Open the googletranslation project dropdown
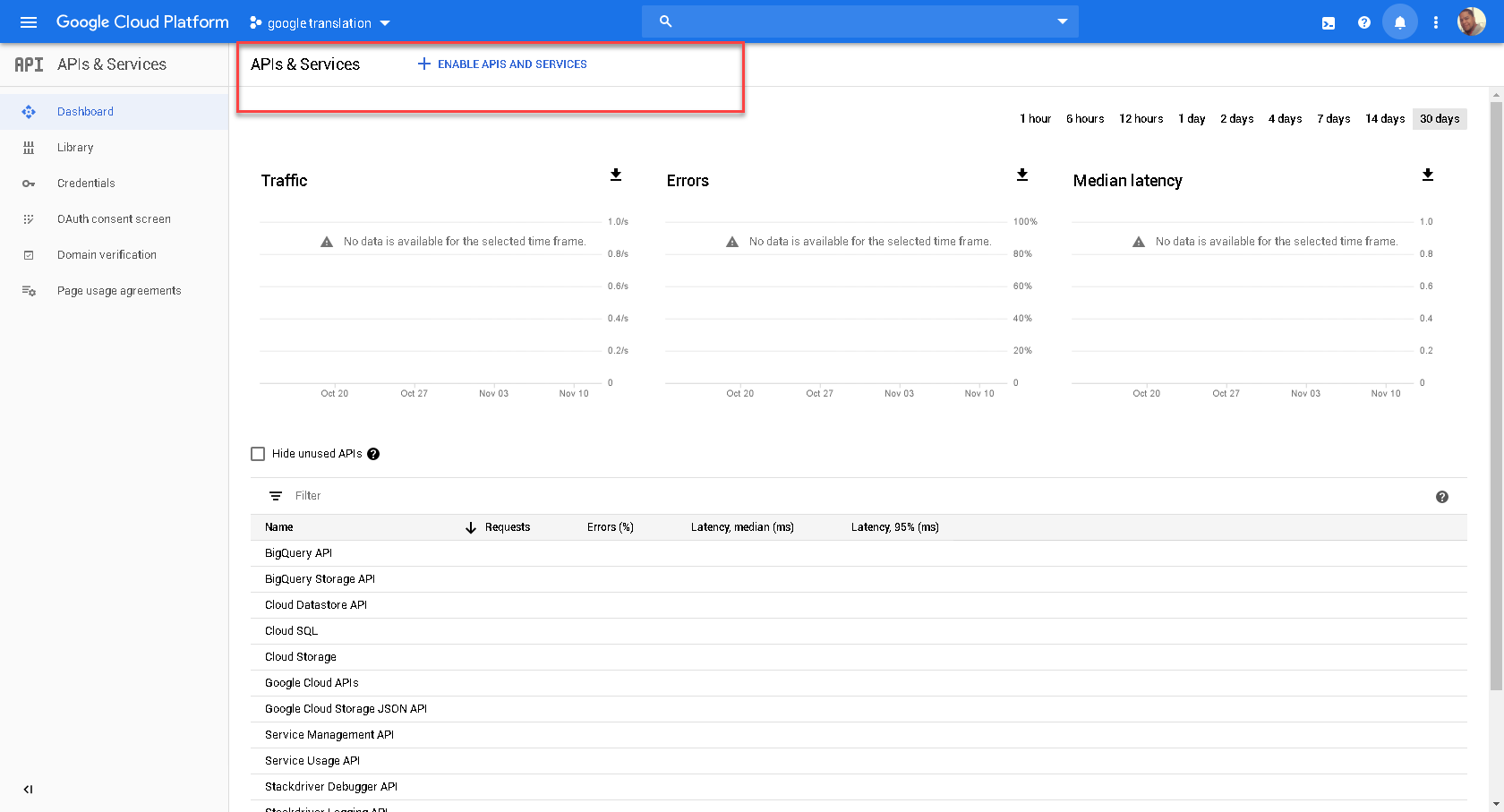Viewport: 1504px width, 812px height. coord(320,22)
